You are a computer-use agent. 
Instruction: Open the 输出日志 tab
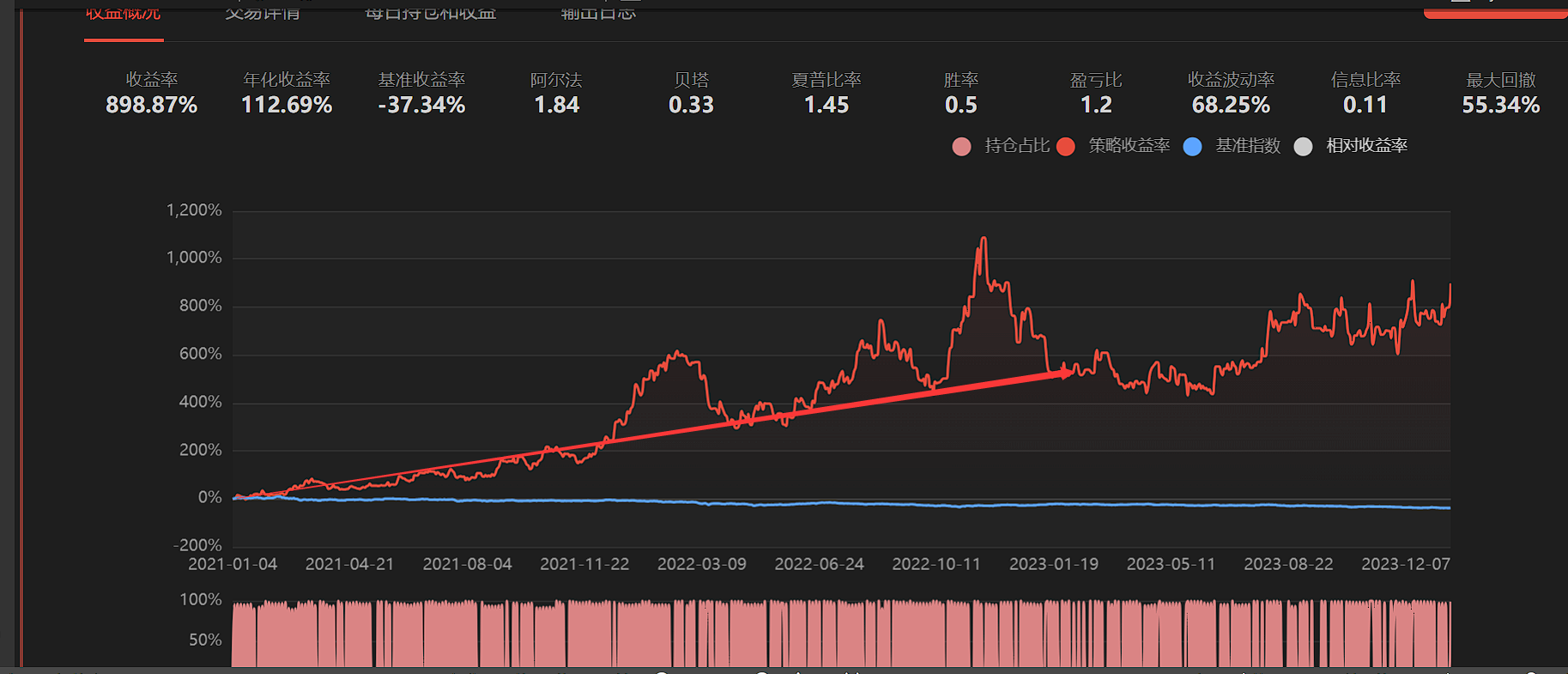pyautogui.click(x=598, y=14)
